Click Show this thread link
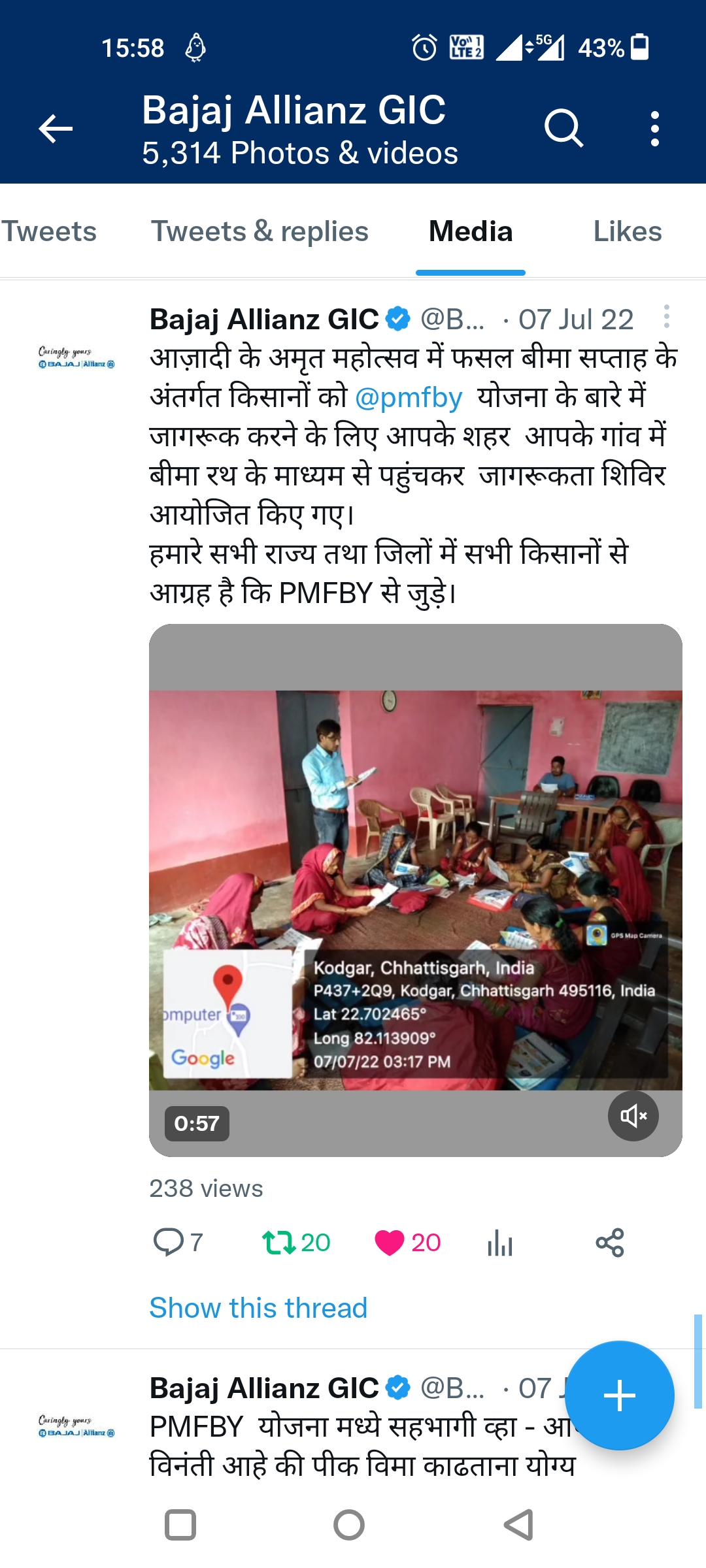 (258, 1308)
